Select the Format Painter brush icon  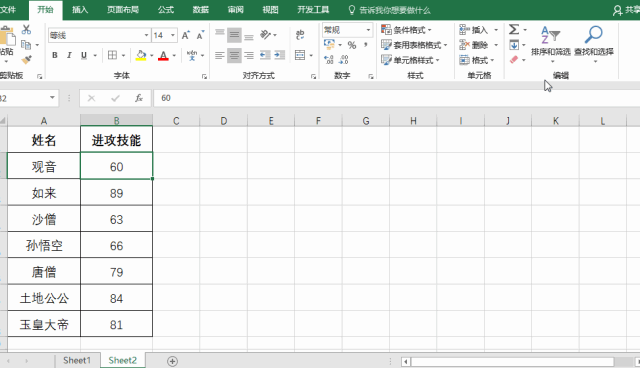click(x=27, y=60)
